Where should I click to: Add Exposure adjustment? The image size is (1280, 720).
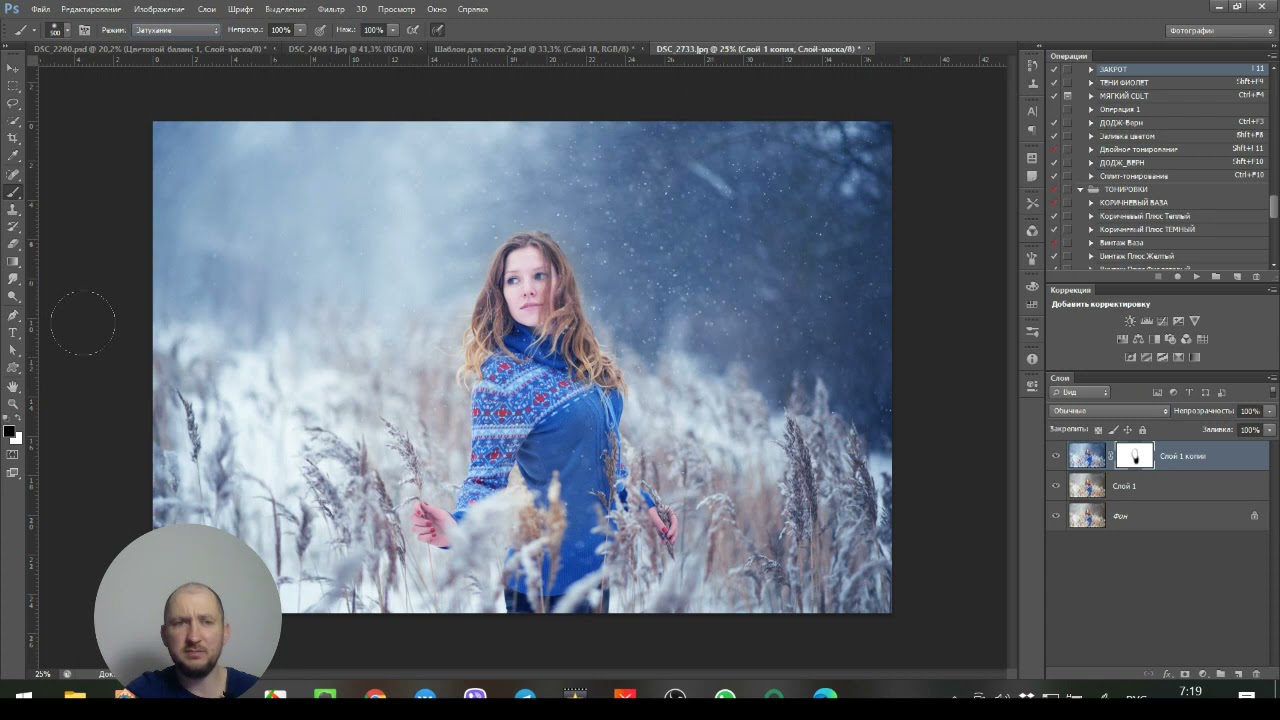1178,321
